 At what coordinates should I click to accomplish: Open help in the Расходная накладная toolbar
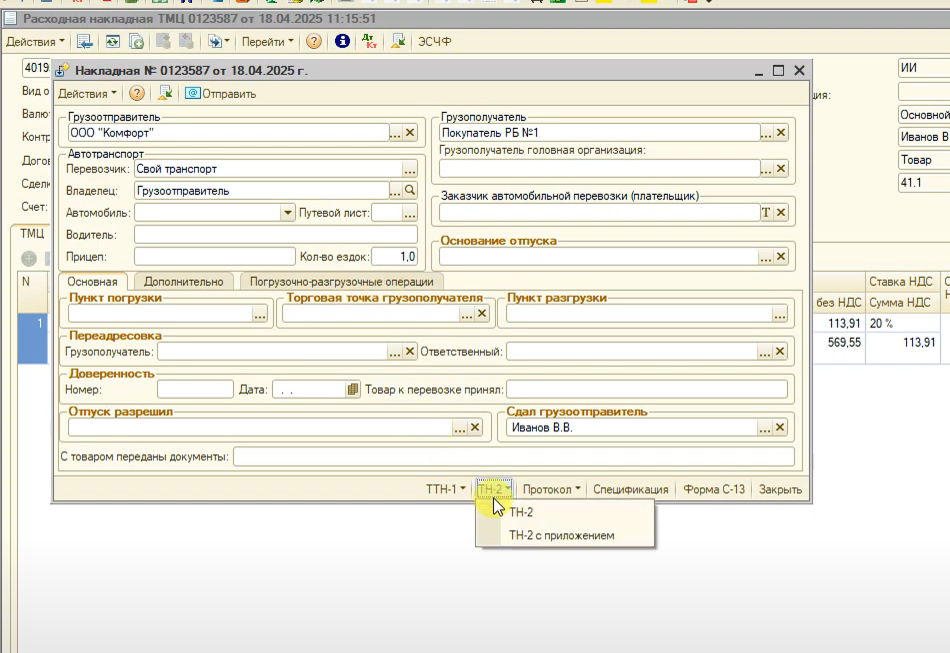[314, 41]
